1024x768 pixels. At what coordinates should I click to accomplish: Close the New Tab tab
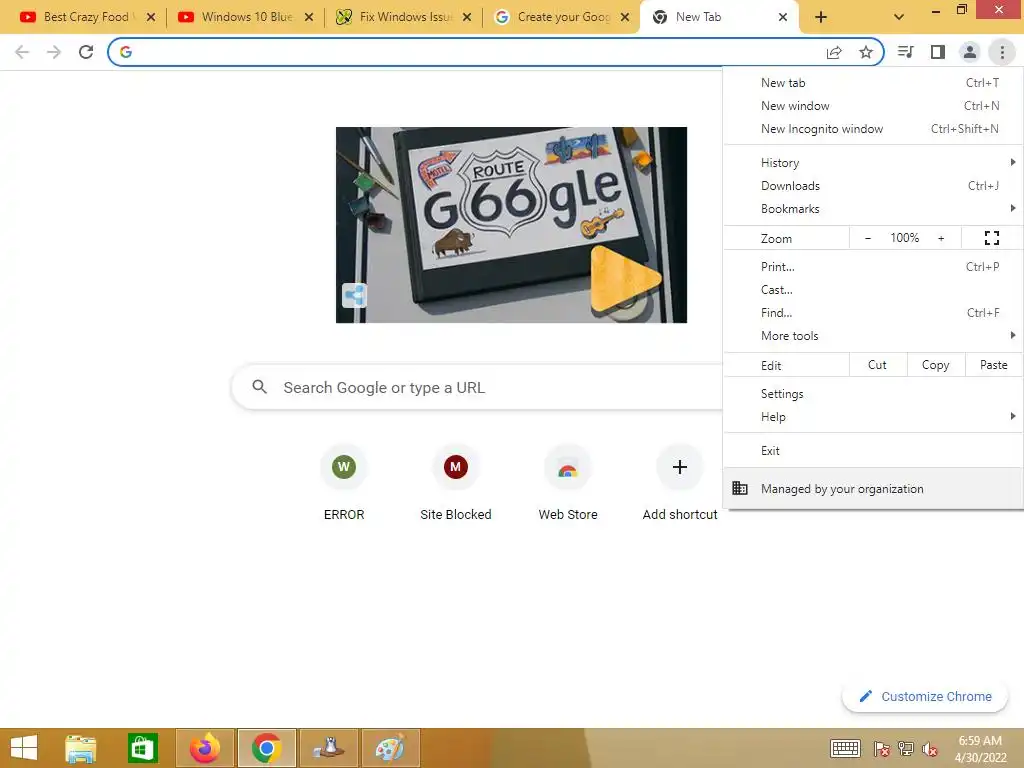tap(783, 17)
